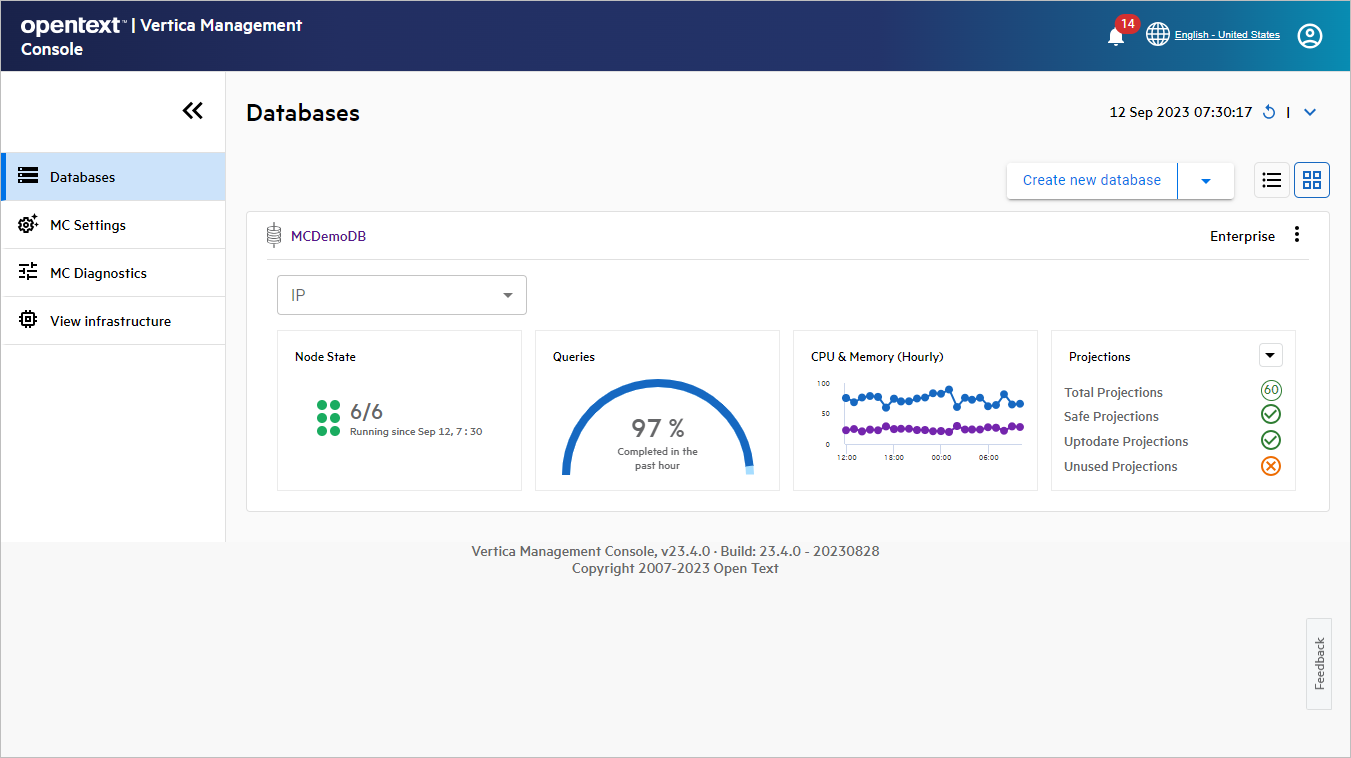1351x758 pixels.
Task: Open the notifications bell showing 14 alerts
Action: coord(1114,36)
